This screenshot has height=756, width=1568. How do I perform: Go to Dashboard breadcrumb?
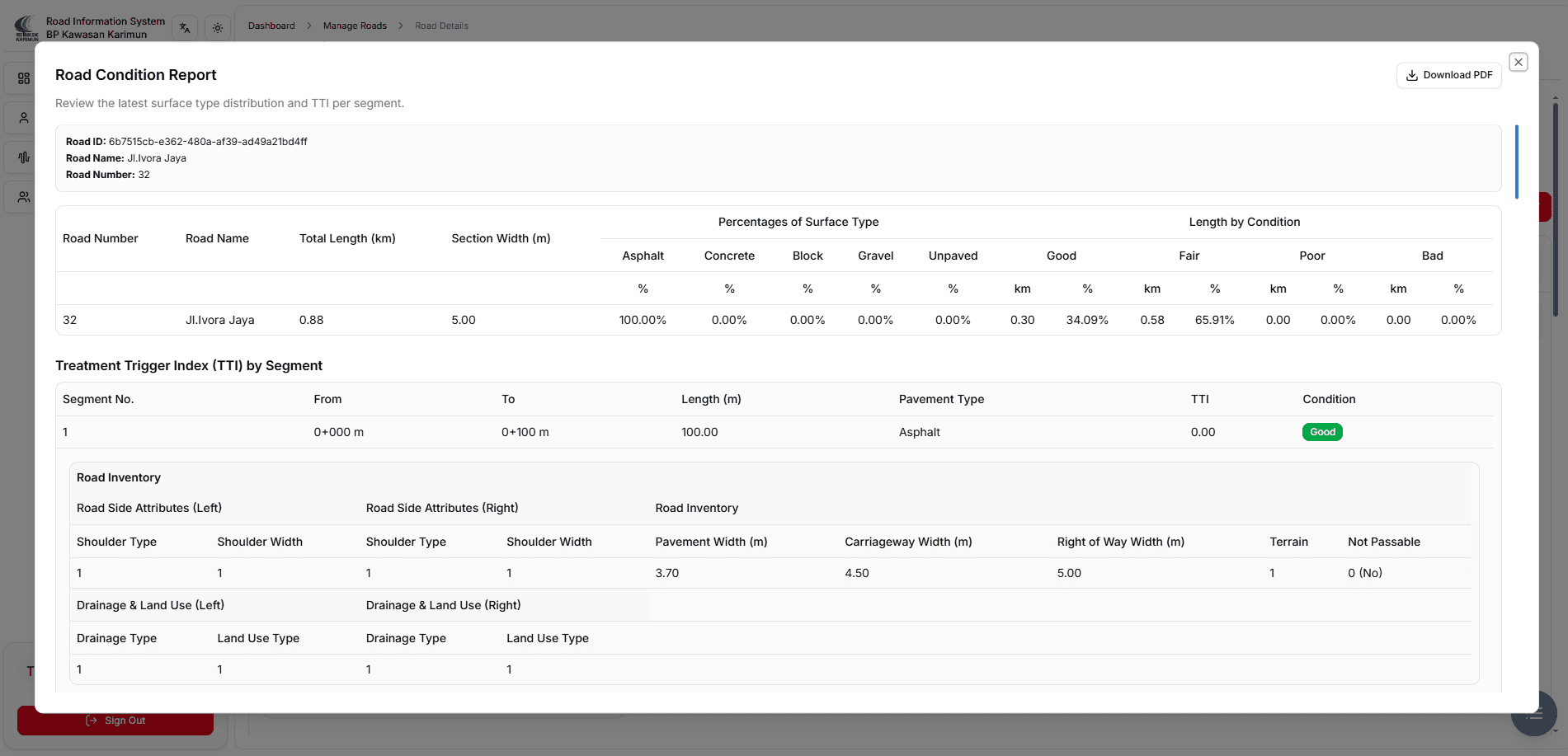coord(271,26)
